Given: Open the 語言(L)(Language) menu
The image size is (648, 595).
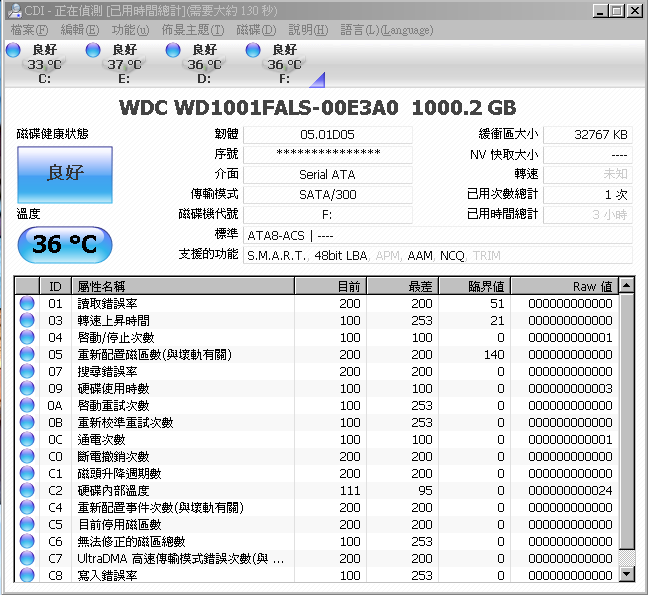Looking at the screenshot, I should 387,30.
